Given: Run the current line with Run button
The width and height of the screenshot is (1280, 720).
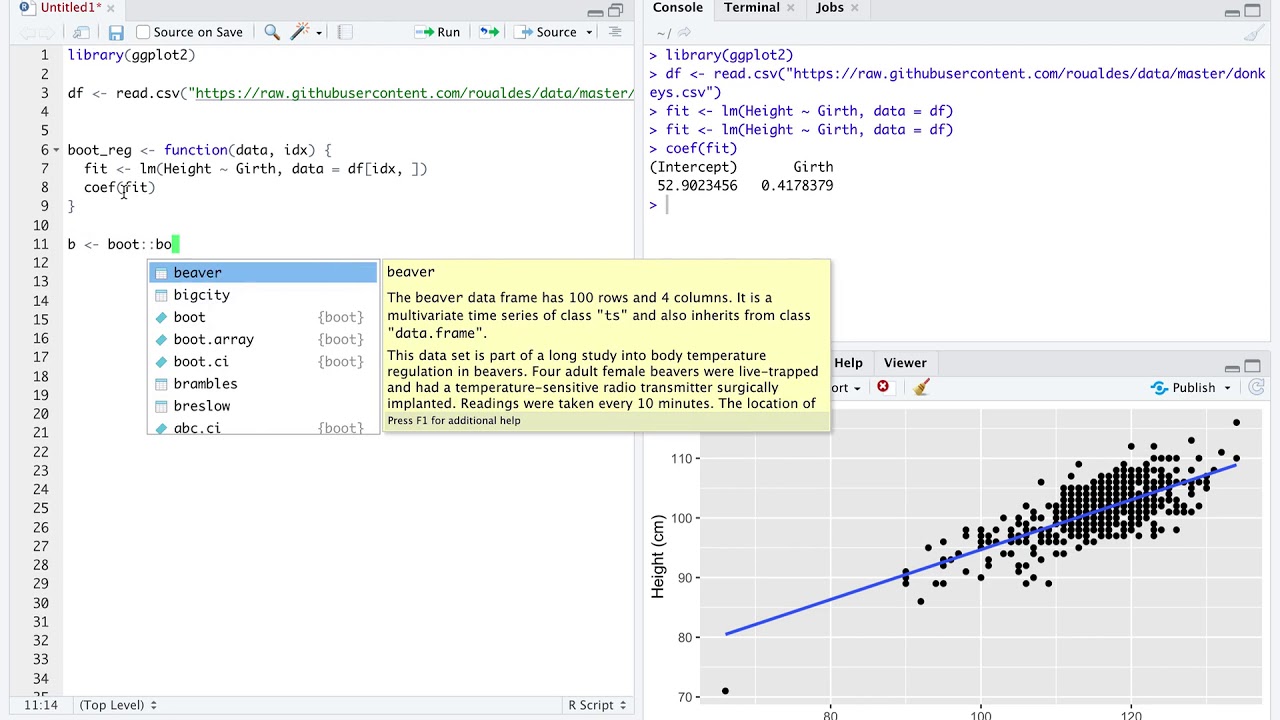Looking at the screenshot, I should (x=438, y=32).
